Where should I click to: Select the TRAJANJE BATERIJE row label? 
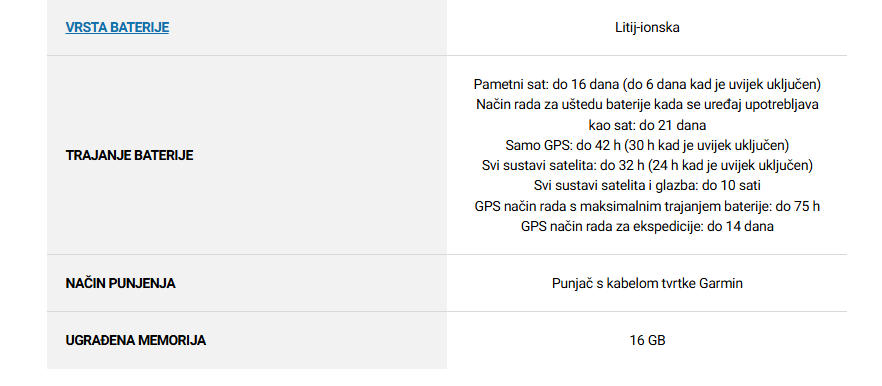[129, 155]
